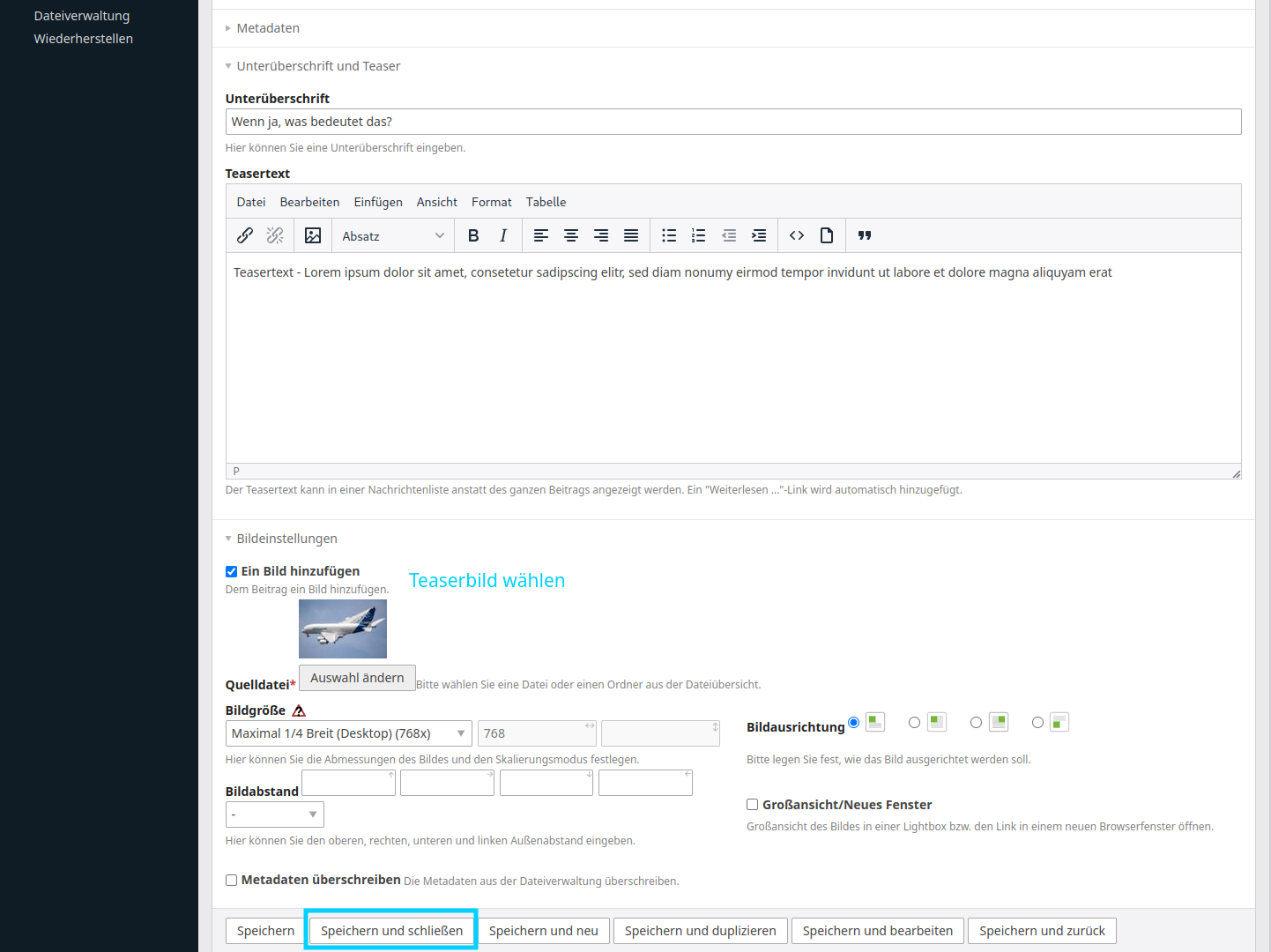Check 'Metadaten überschreiben' option
The height and width of the screenshot is (952, 1271).
click(x=232, y=880)
